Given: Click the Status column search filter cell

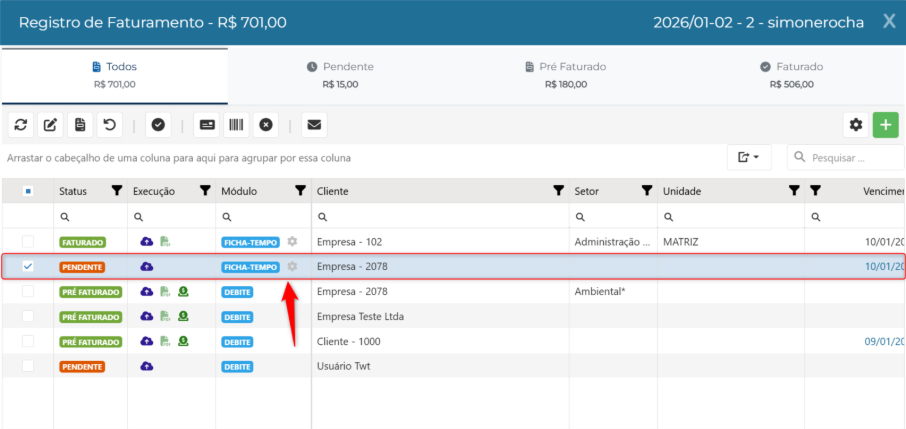Looking at the screenshot, I should coord(91,217).
